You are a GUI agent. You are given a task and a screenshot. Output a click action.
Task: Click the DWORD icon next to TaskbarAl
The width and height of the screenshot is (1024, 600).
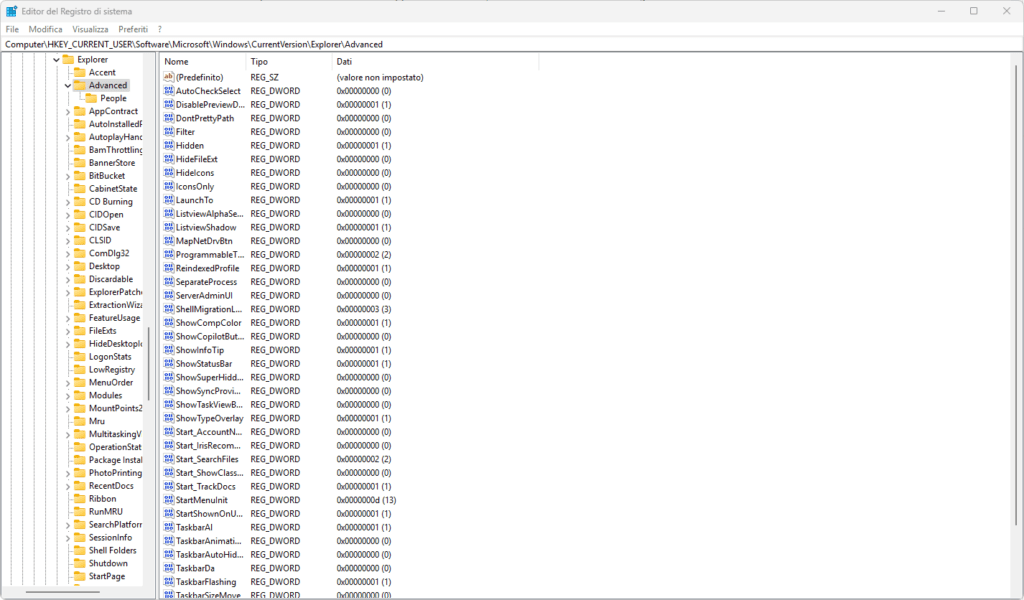tap(168, 528)
